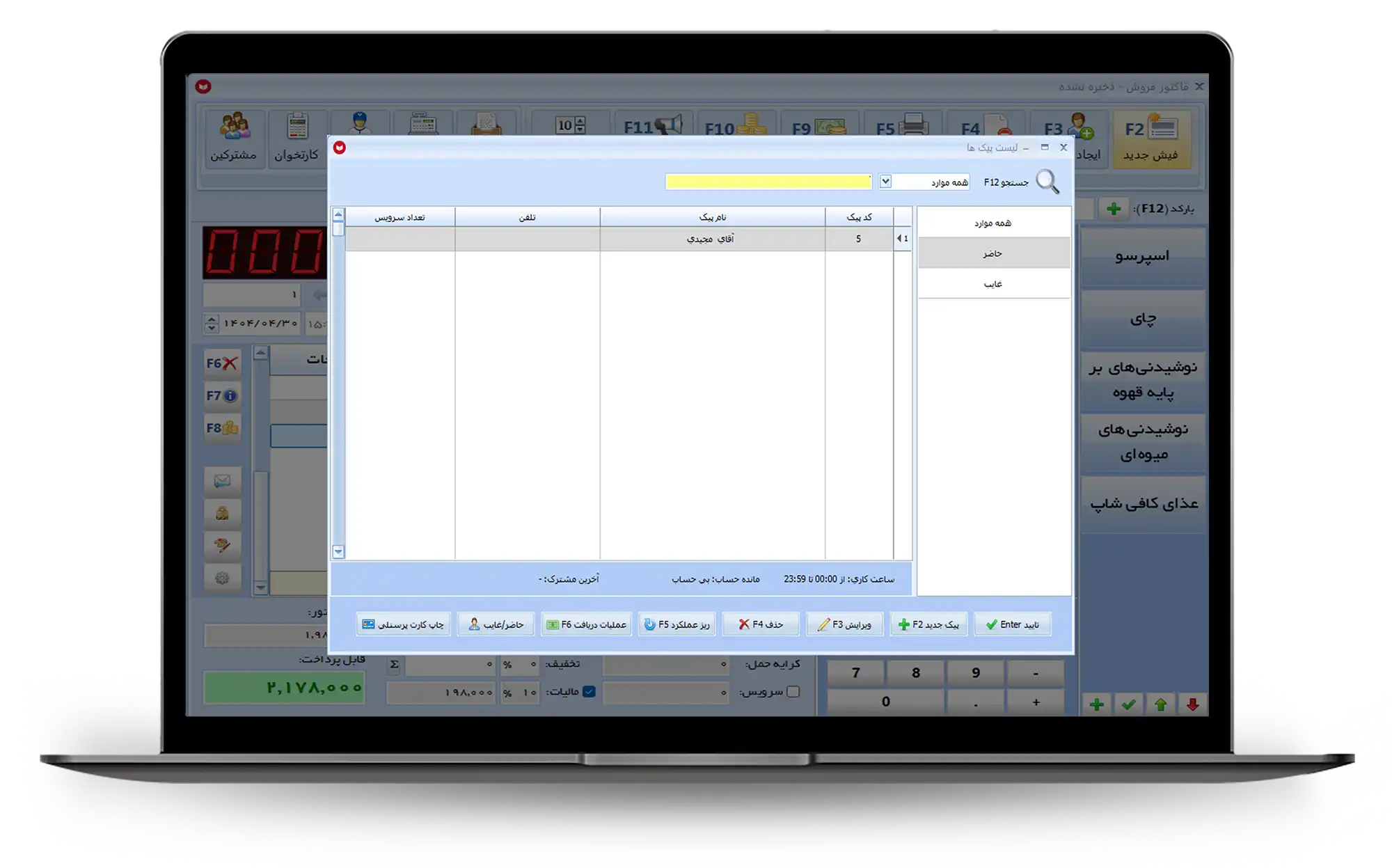Click the stepper showing 10 in toolbar
This screenshot has height=868, width=1392.
click(x=571, y=125)
